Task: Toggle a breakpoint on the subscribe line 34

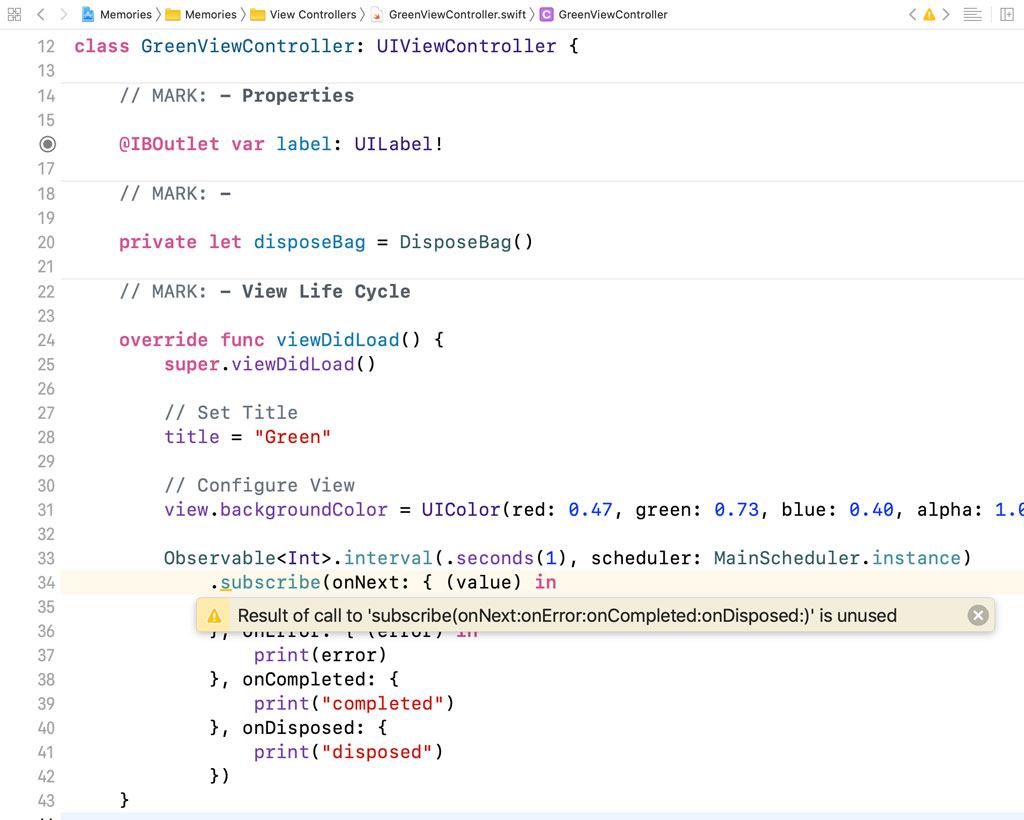Action: tap(46, 582)
